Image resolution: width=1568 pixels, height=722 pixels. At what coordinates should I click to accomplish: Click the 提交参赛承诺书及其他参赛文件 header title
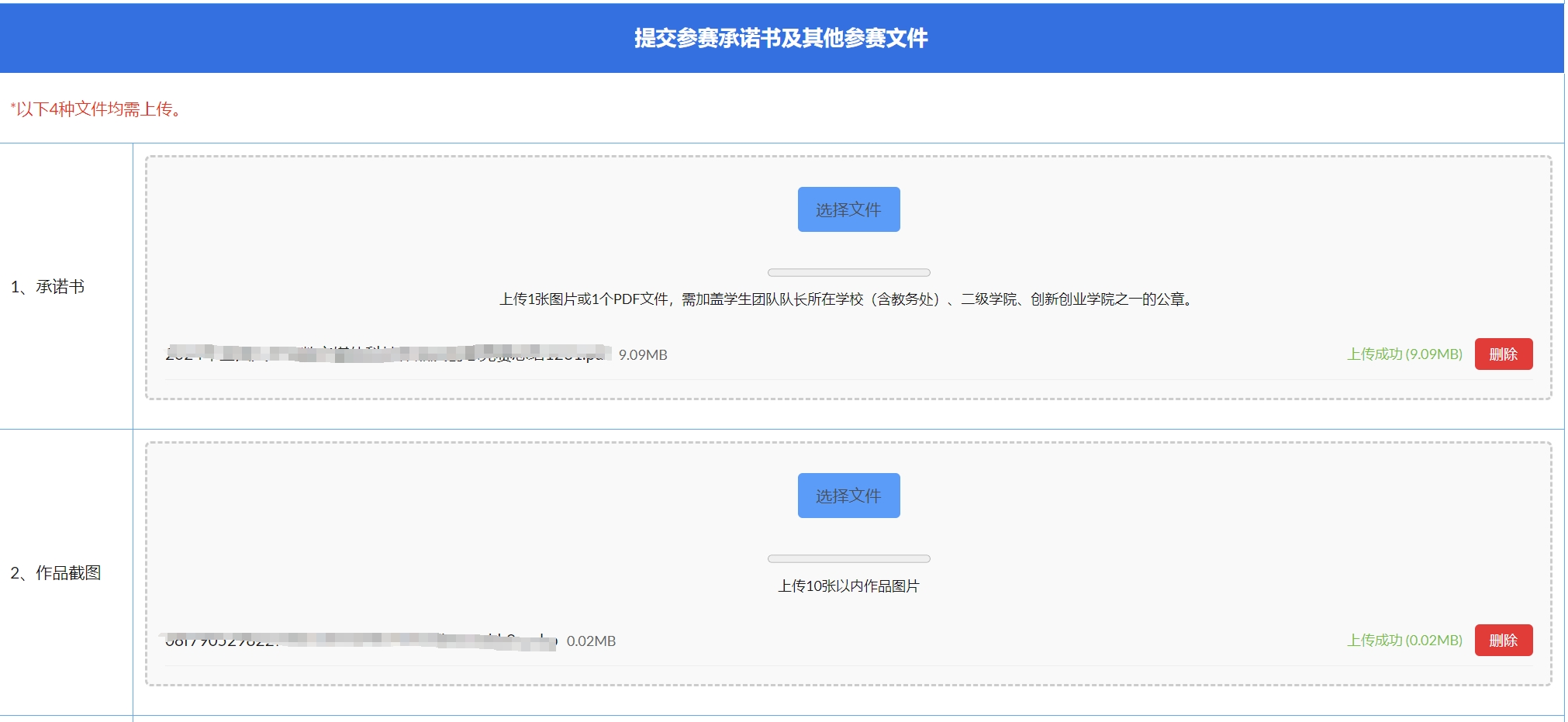tap(781, 38)
